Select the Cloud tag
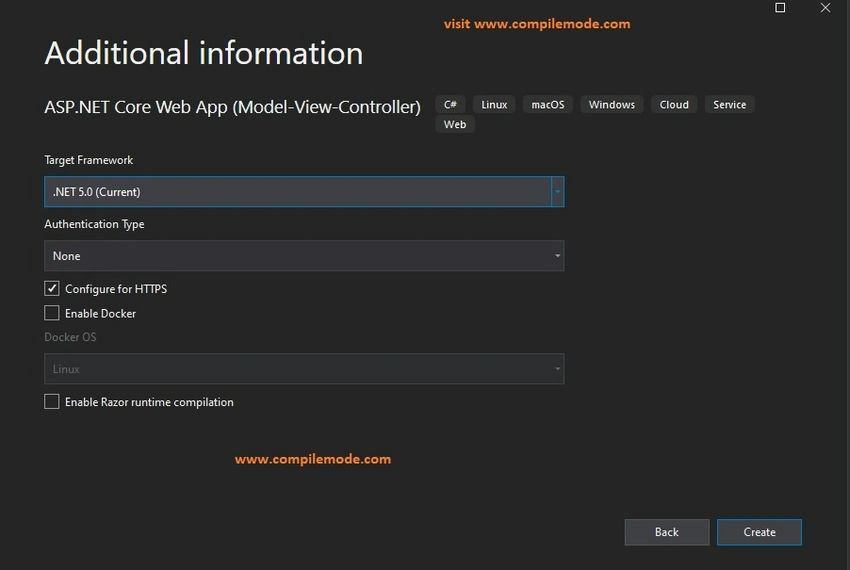This screenshot has width=850, height=570. click(674, 105)
